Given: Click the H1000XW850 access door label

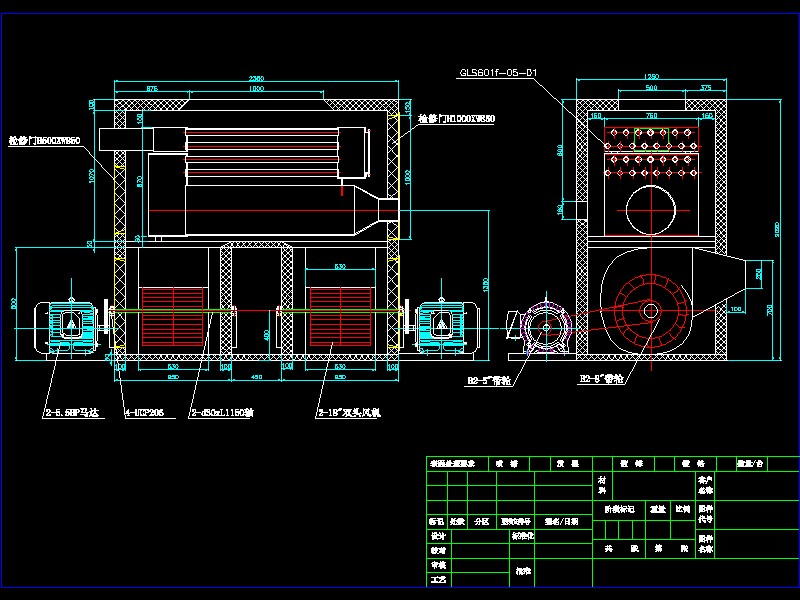Looking at the screenshot, I should click(456, 119).
